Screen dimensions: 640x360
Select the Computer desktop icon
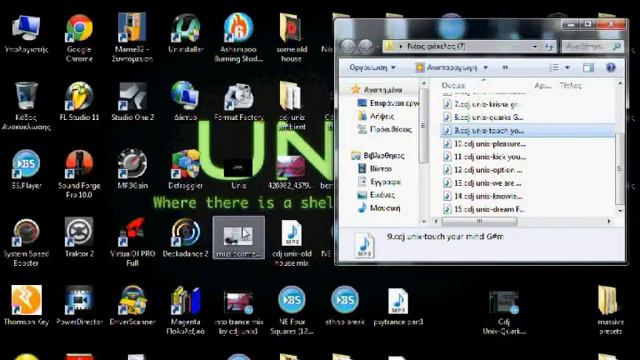(26, 33)
